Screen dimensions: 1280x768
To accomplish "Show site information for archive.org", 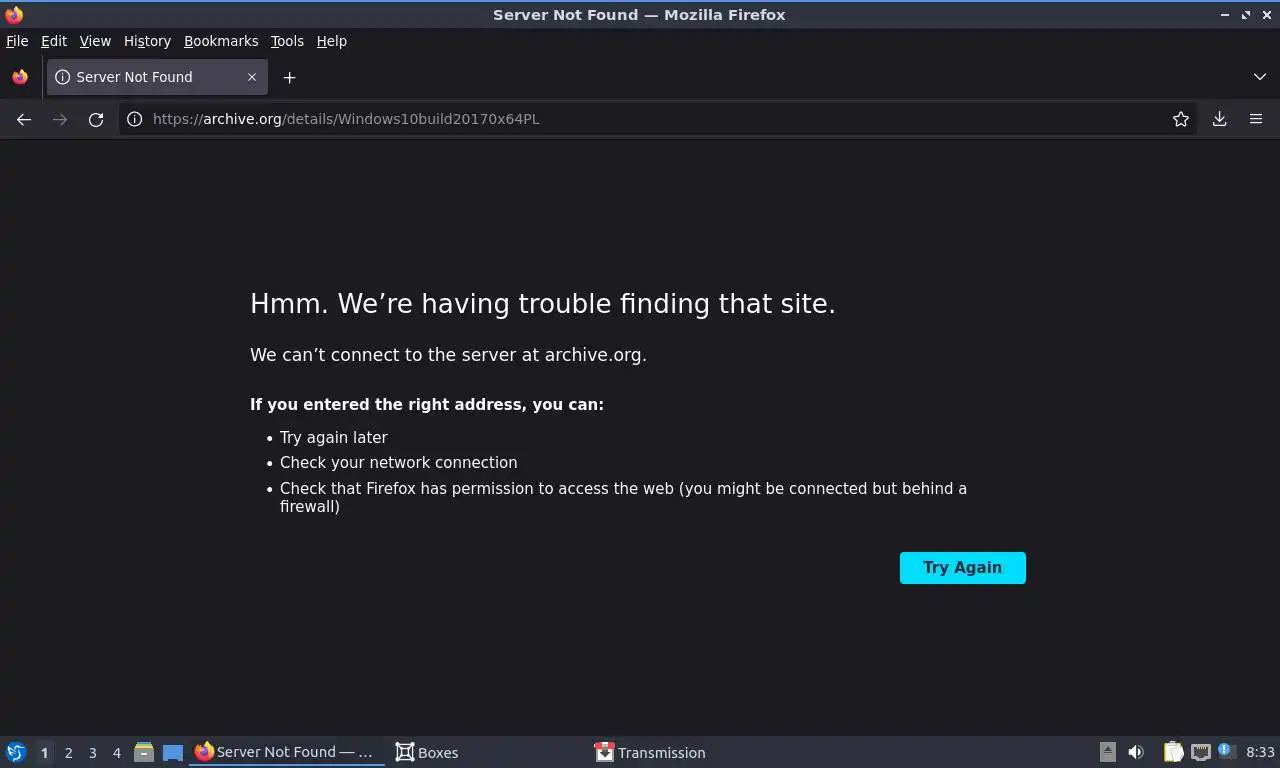I will coord(134,119).
